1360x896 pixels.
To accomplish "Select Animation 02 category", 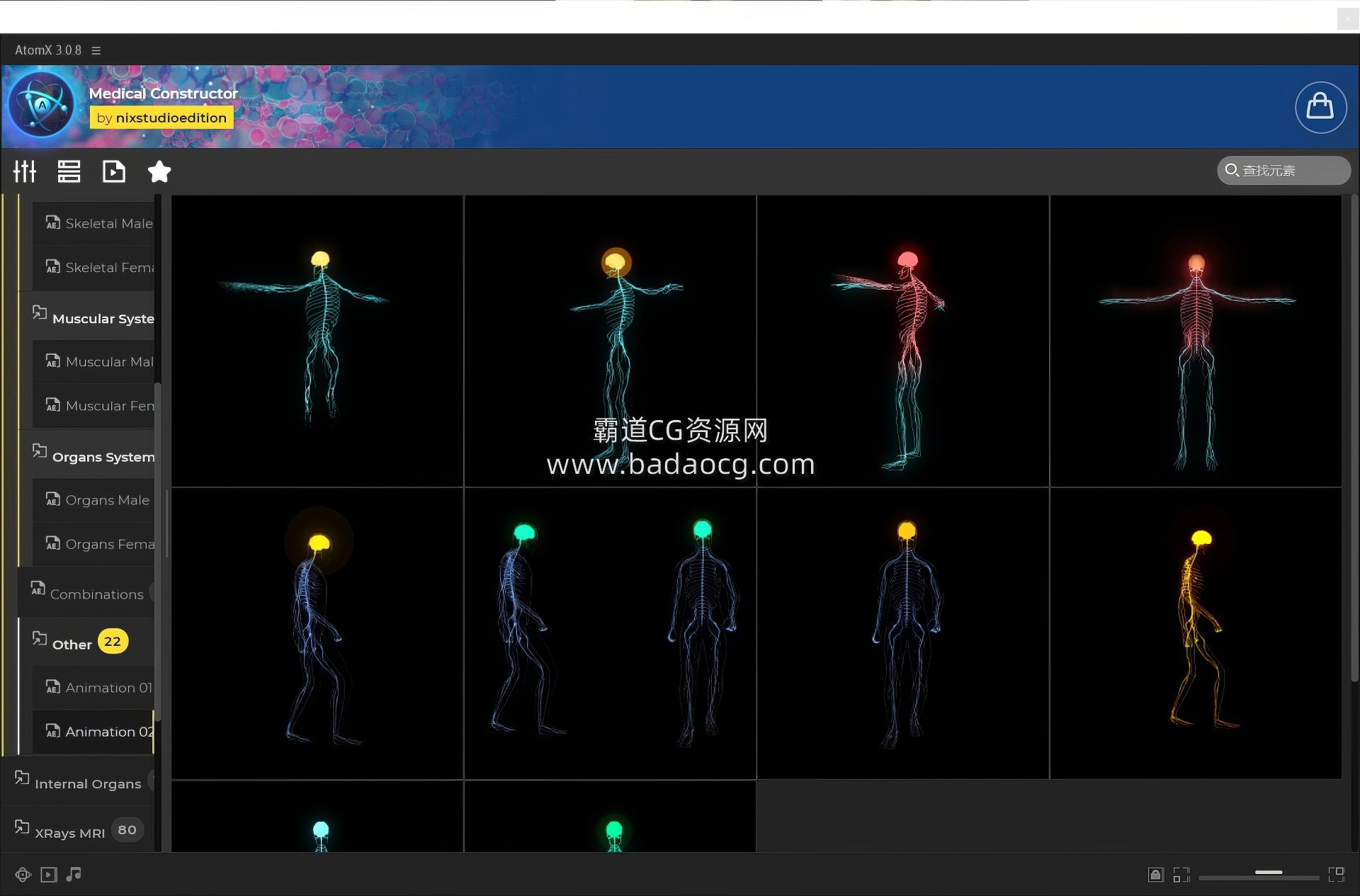I will (93, 732).
